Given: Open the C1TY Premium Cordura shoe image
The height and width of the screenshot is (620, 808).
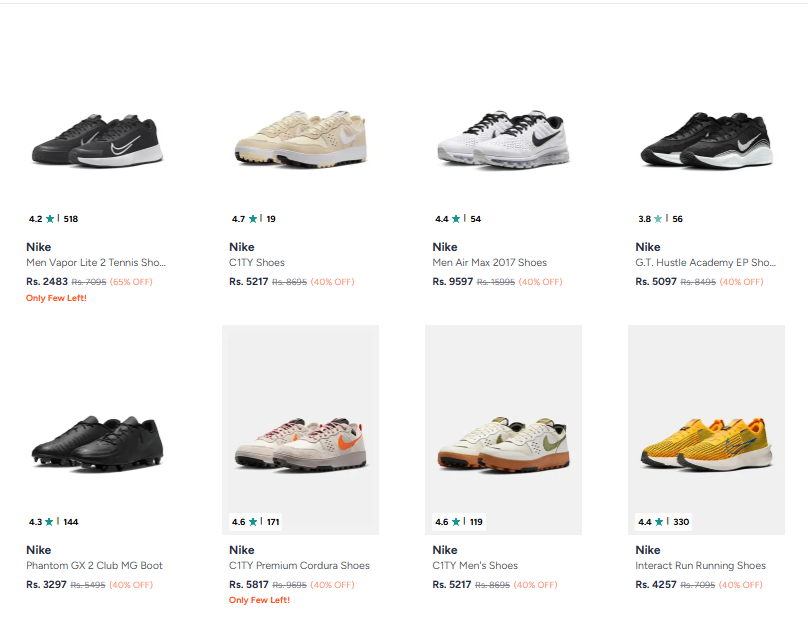Looking at the screenshot, I should click(300, 441).
